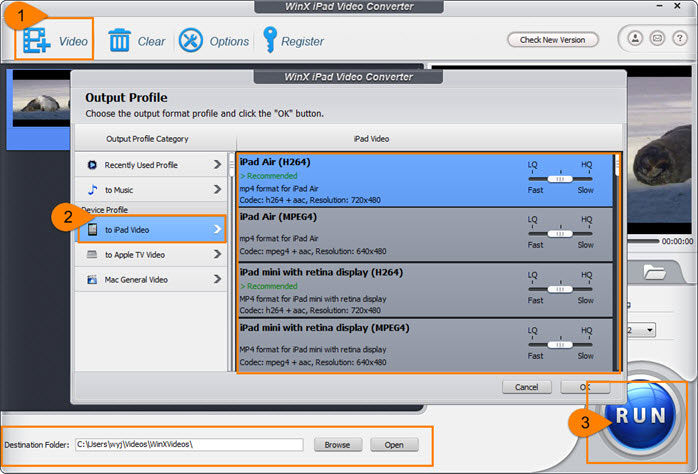Open the destination folder

coord(394,445)
